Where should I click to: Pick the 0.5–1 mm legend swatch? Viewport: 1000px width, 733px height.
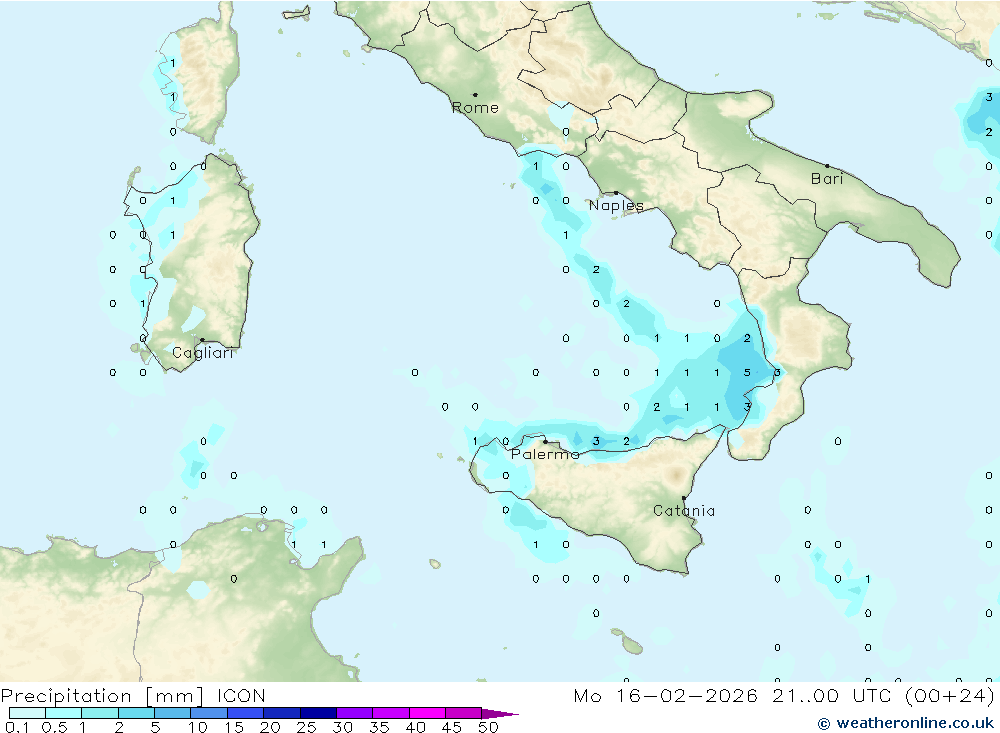63,713
